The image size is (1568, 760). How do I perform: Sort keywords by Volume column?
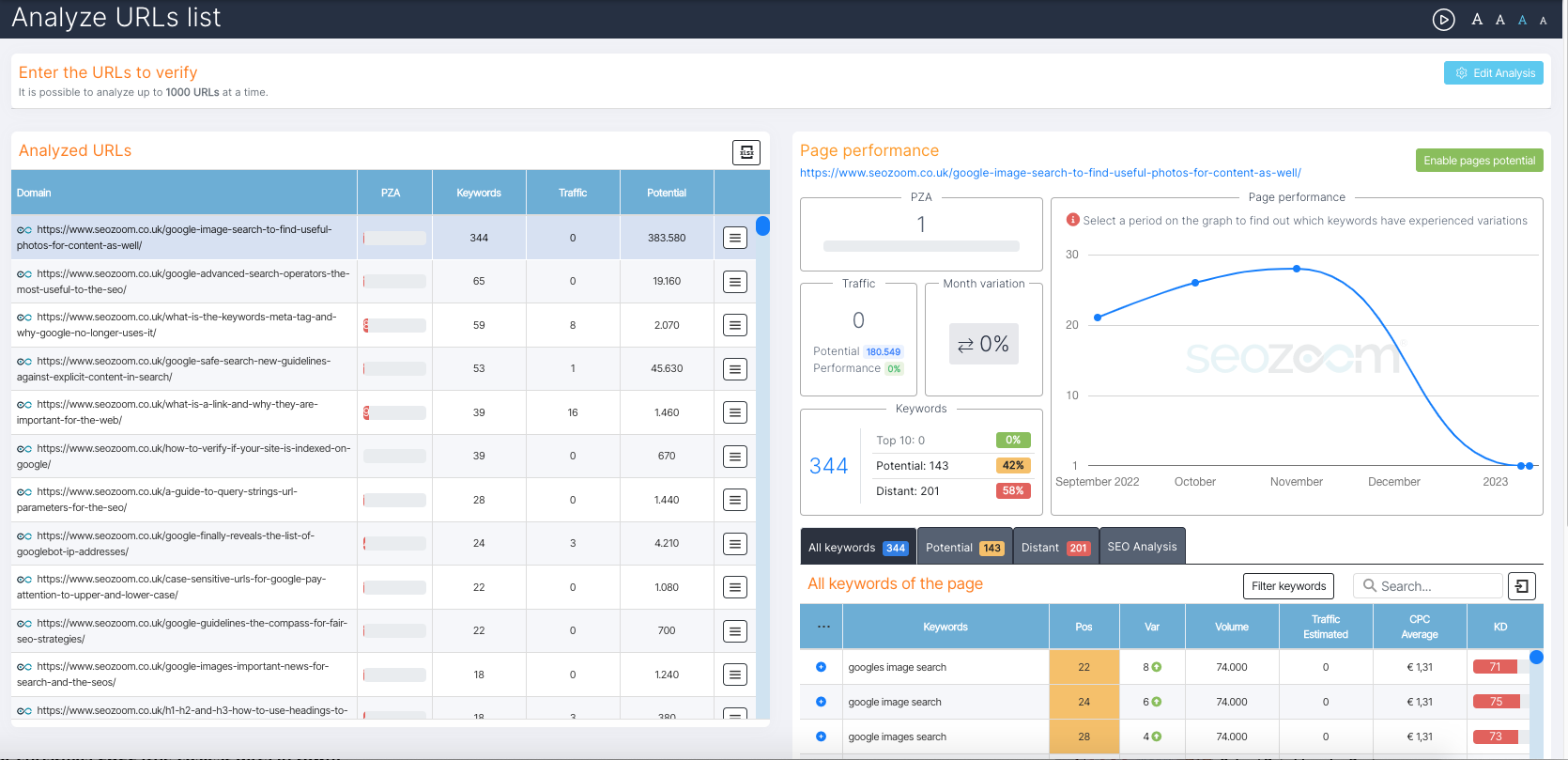click(1232, 627)
